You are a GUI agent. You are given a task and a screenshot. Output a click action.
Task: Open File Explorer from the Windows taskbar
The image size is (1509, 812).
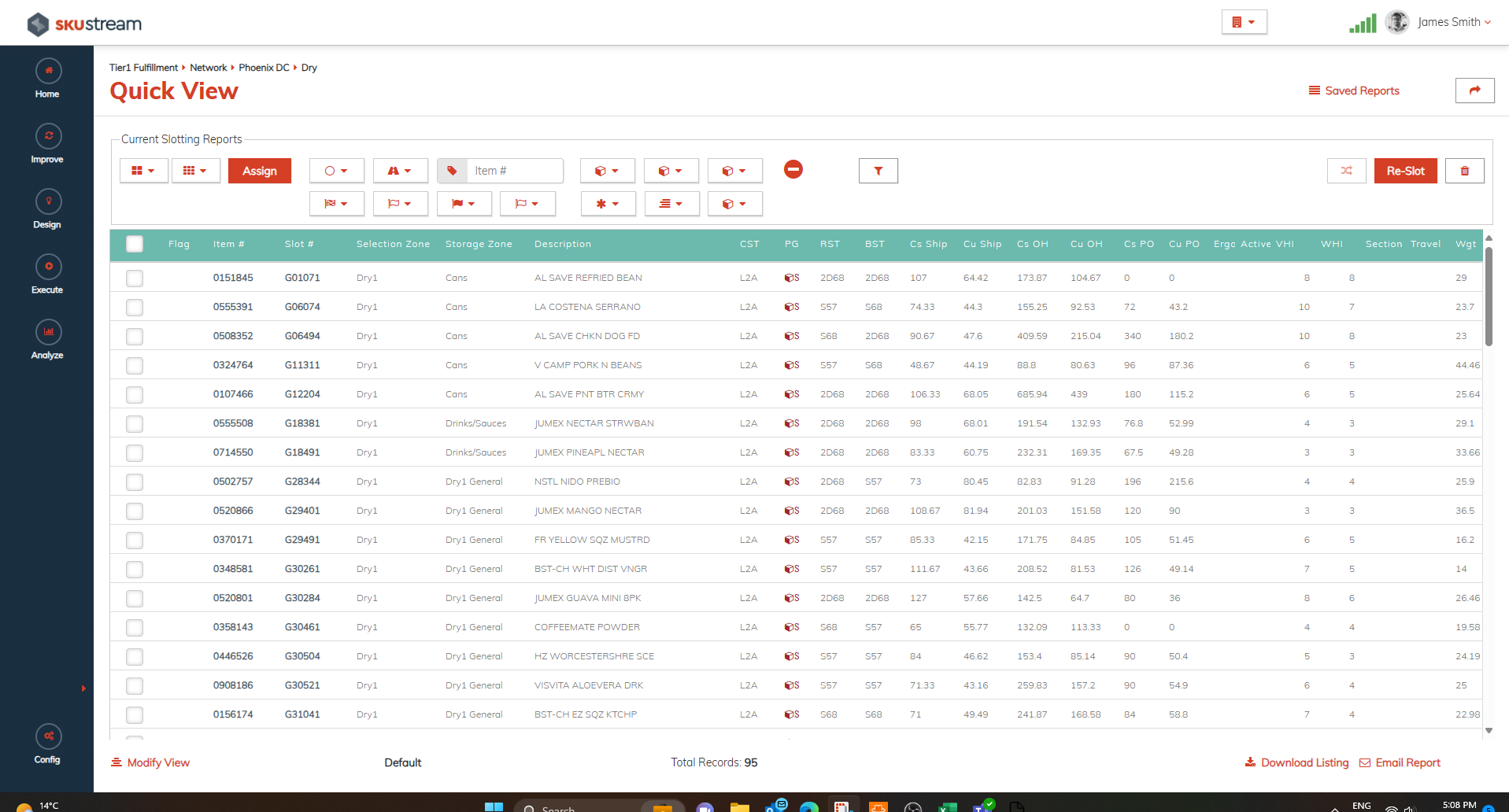[739, 806]
